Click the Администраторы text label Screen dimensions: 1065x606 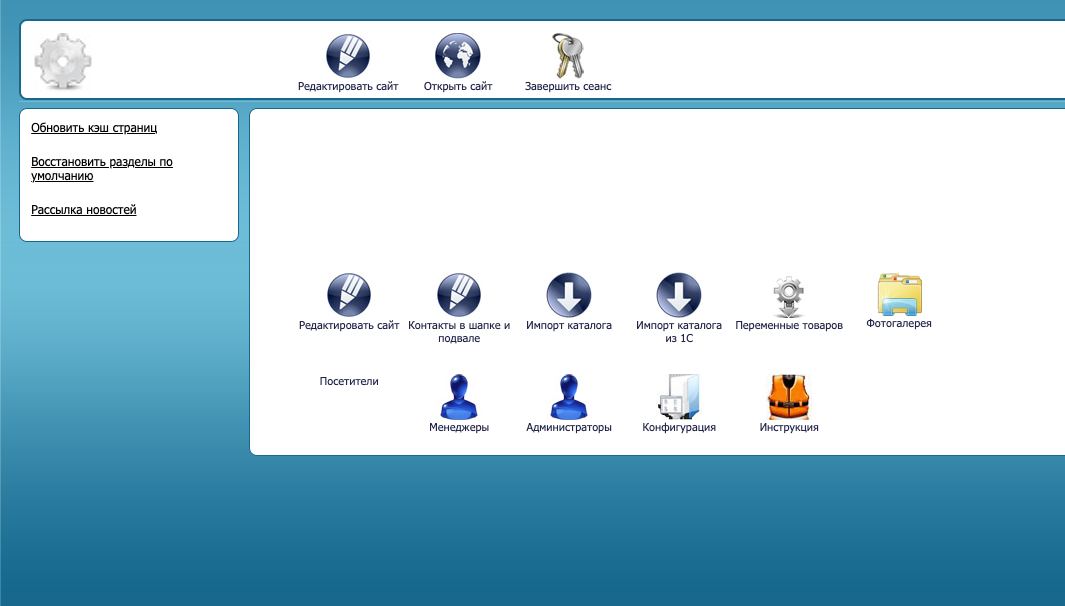[x=568, y=427]
